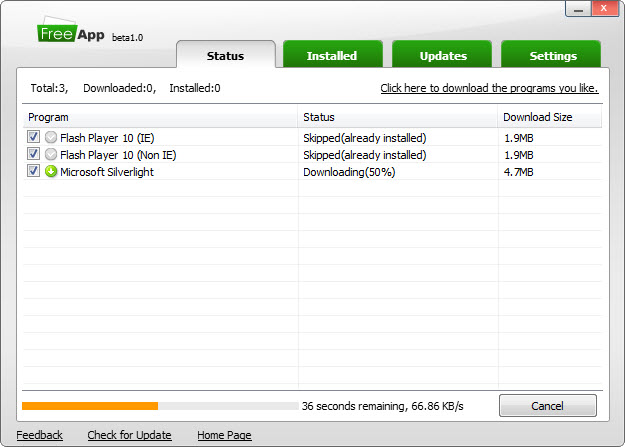The width and height of the screenshot is (625, 447).
Task: Click the 36 seconds remaining text
Action: click(383, 406)
